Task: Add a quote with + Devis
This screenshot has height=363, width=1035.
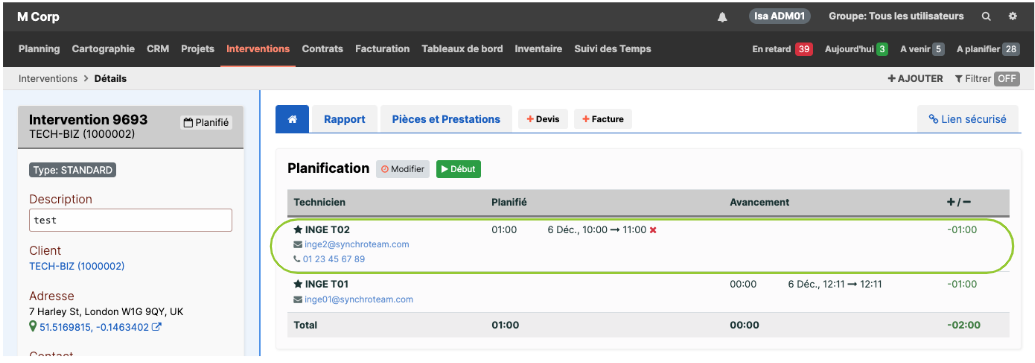Action: click(543, 119)
